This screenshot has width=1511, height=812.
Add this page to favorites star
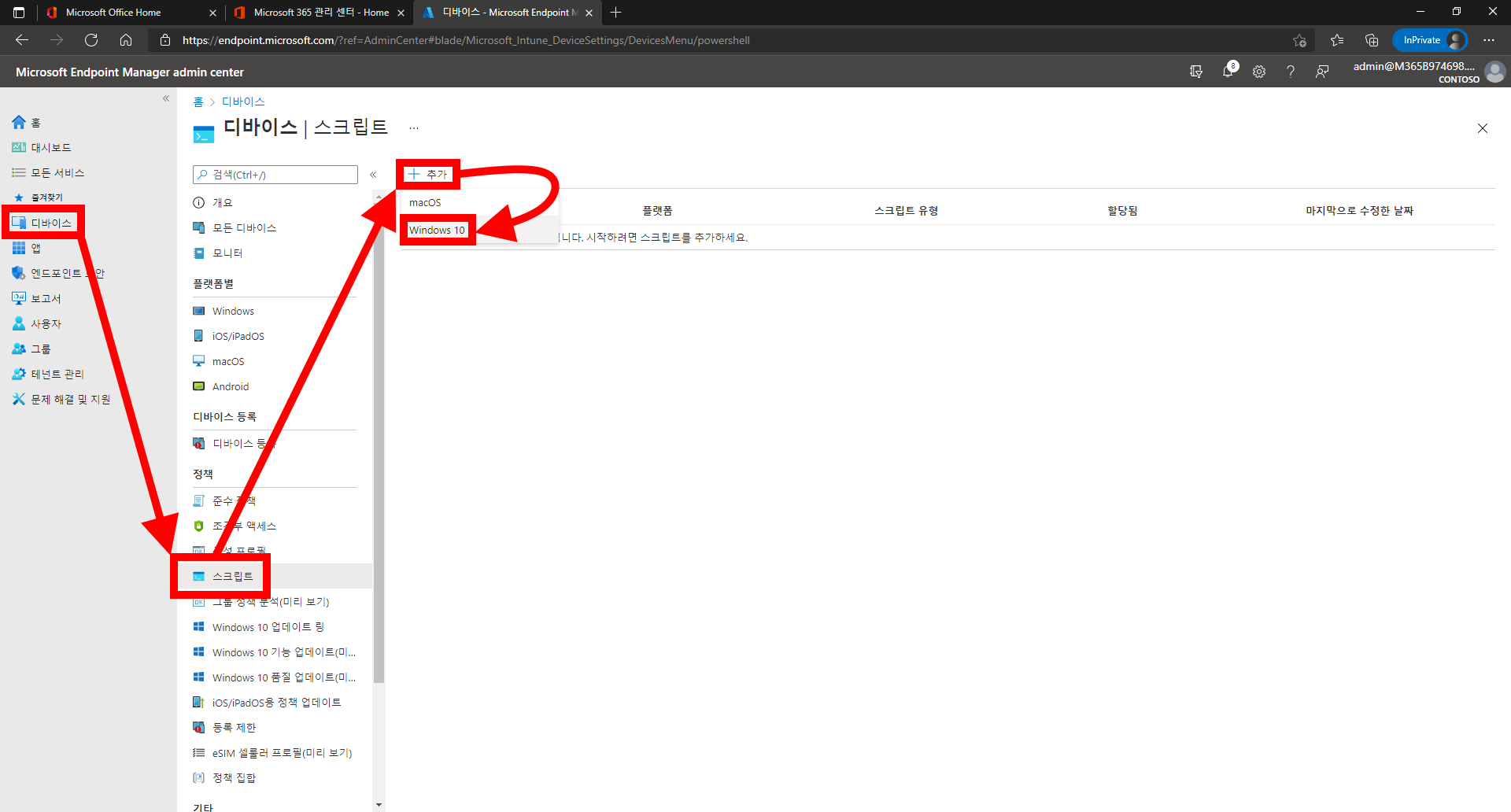tap(1299, 40)
